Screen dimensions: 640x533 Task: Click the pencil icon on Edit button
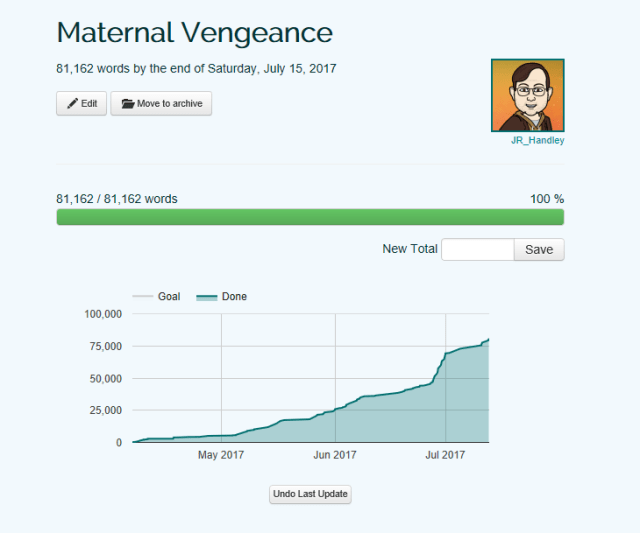pyautogui.click(x=72, y=104)
